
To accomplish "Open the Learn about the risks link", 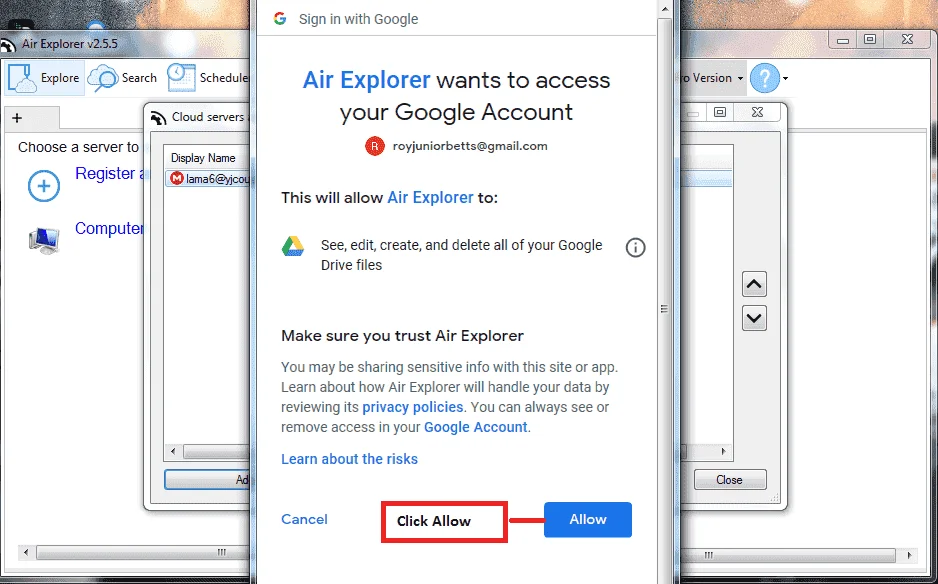I will tap(349, 459).
